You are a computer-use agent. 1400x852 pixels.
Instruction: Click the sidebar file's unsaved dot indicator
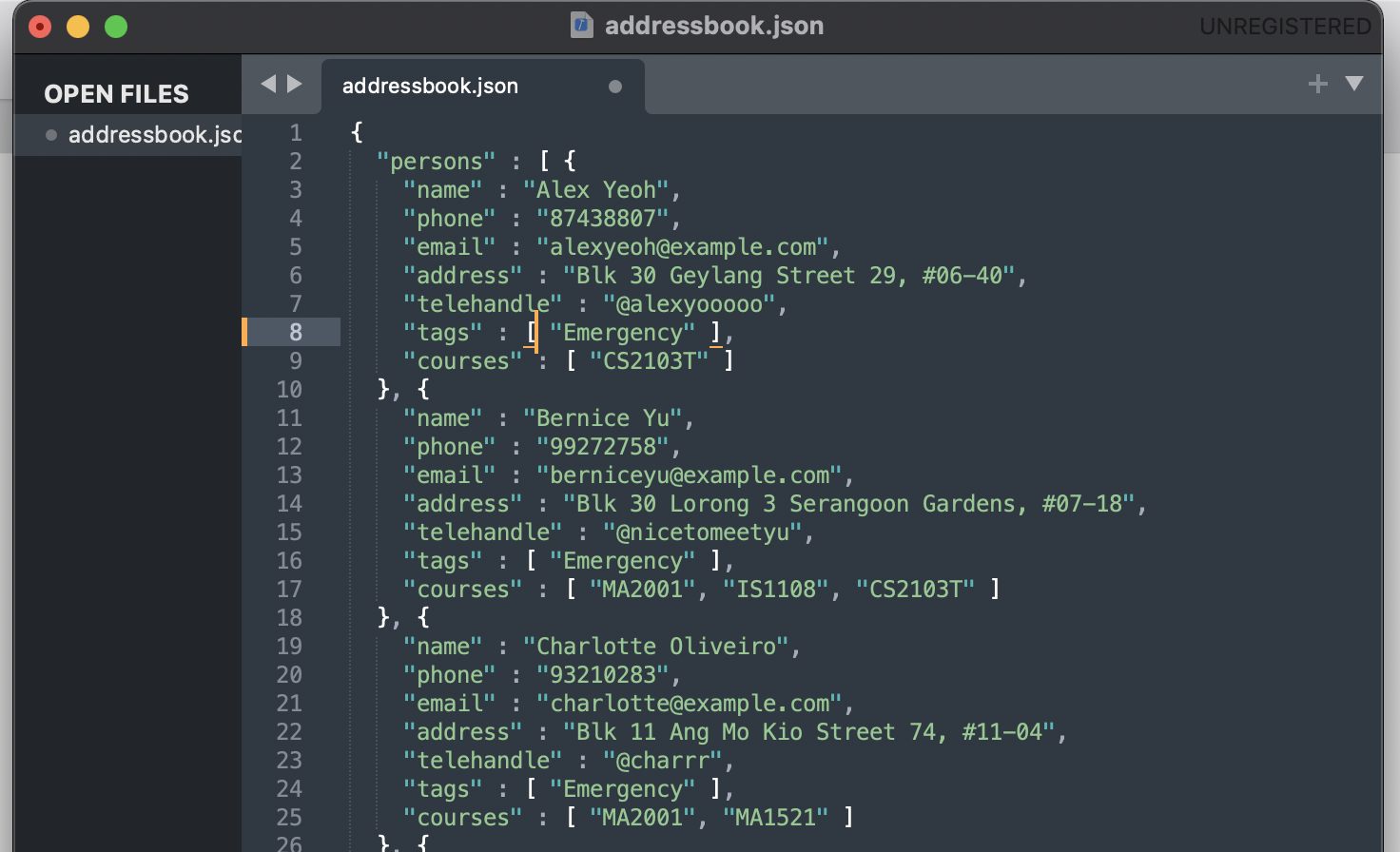click(x=51, y=135)
